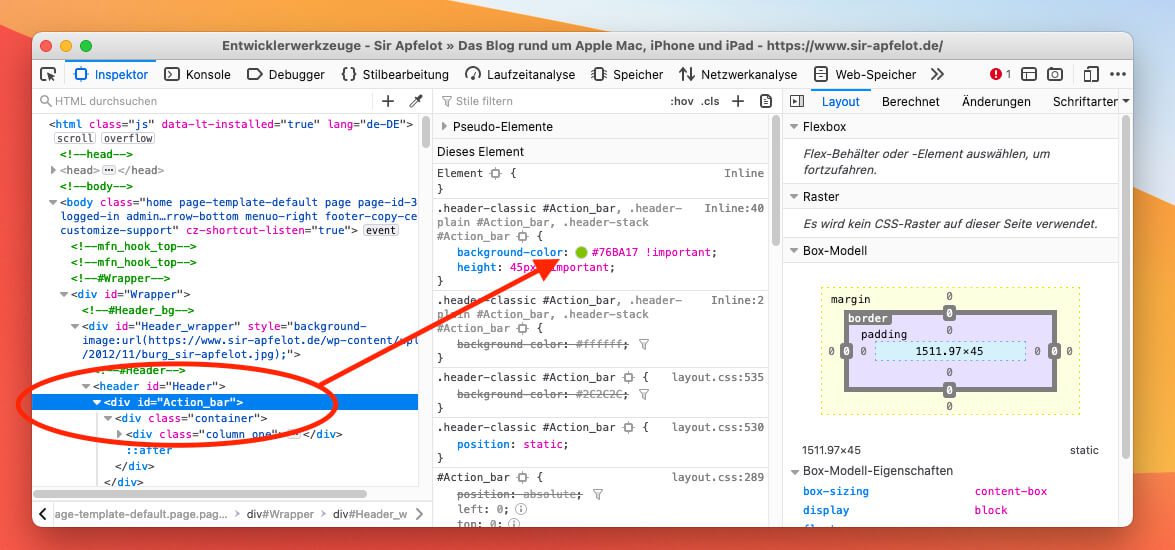Add a new node with plus icon
1175x550 pixels.
point(388,101)
